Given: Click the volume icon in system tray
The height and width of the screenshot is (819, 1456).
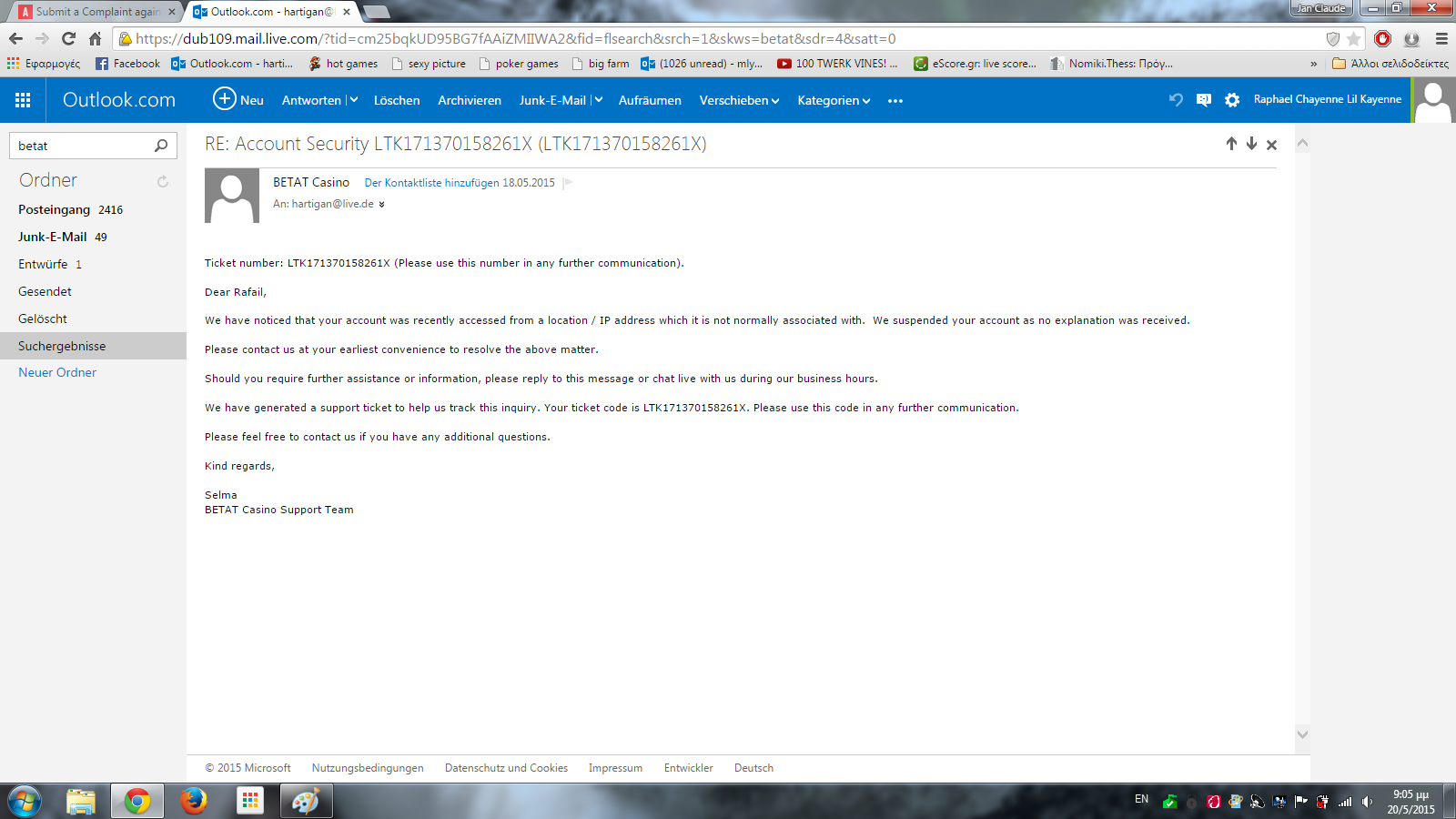Looking at the screenshot, I should [x=1367, y=802].
